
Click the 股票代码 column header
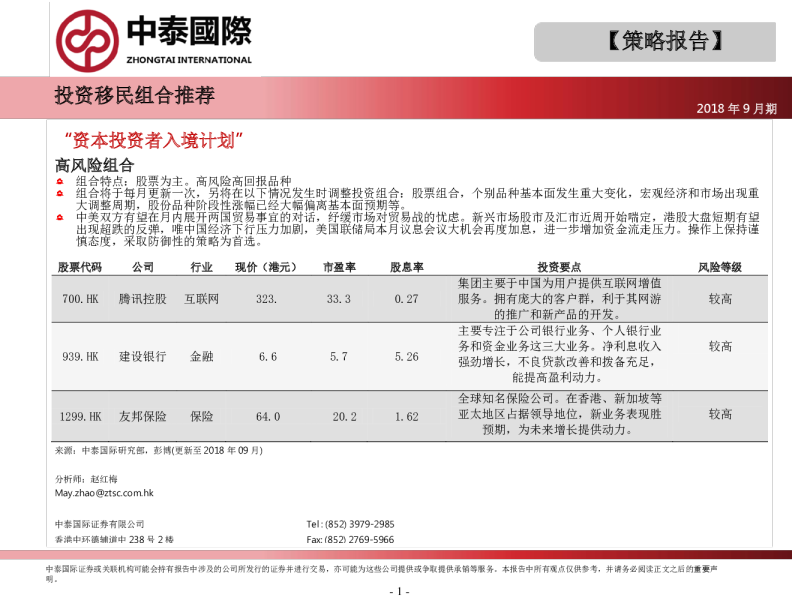tap(80, 267)
